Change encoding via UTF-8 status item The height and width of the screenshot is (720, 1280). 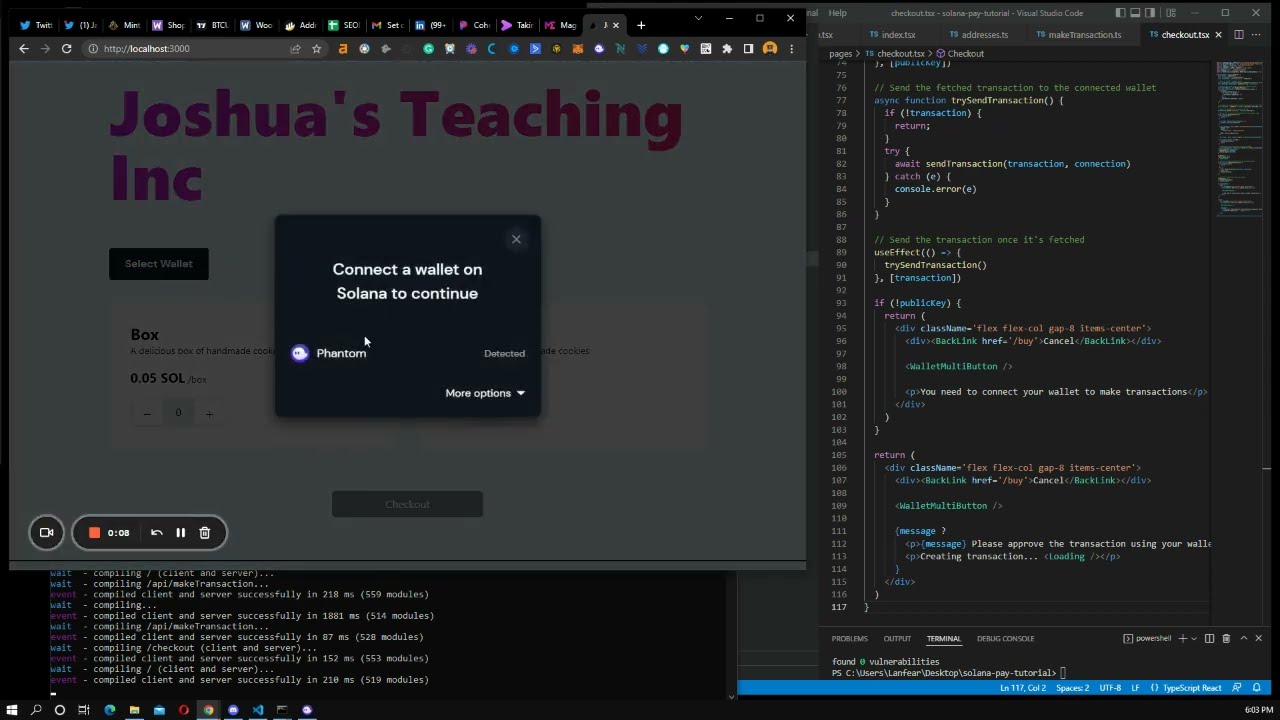[x=1110, y=688]
